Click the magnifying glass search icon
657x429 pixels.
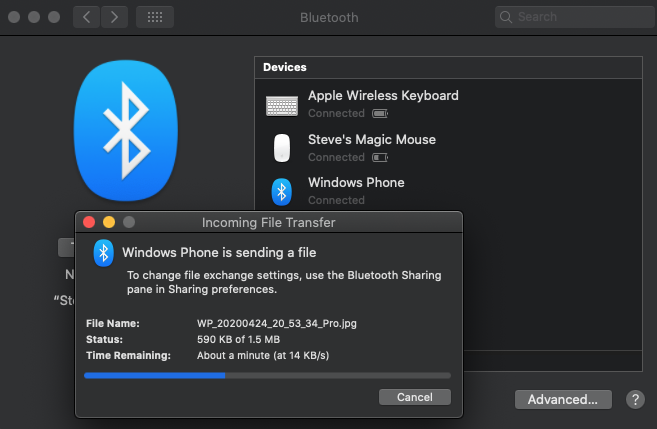506,17
